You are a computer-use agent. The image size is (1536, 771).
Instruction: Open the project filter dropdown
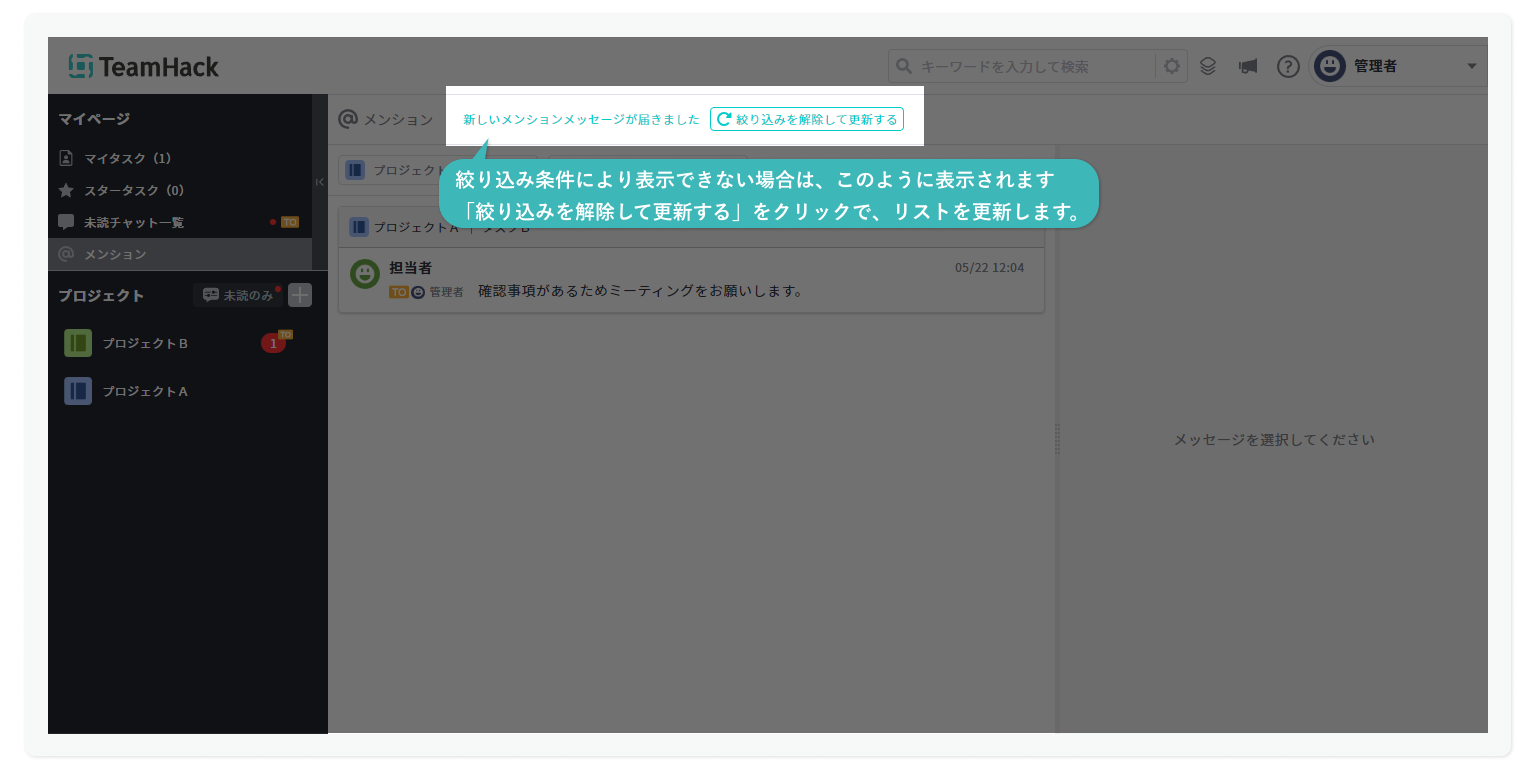tap(392, 170)
